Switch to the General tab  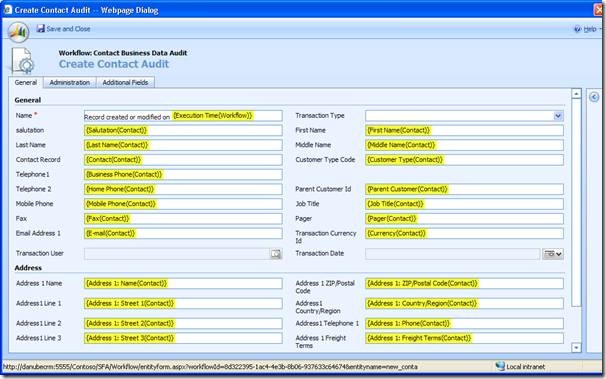coord(26,82)
